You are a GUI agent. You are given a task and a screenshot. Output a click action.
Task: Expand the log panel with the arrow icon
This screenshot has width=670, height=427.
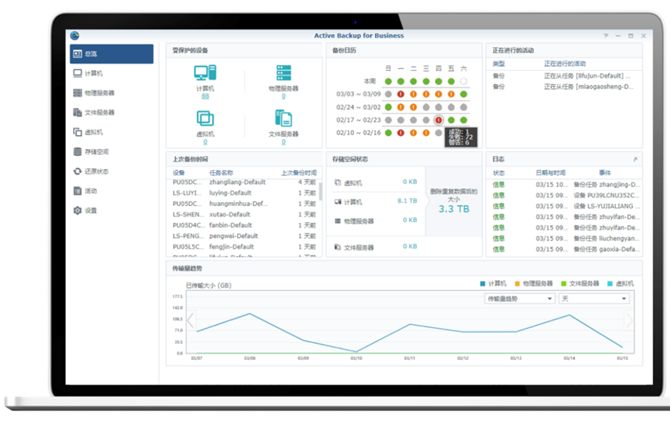click(635, 159)
